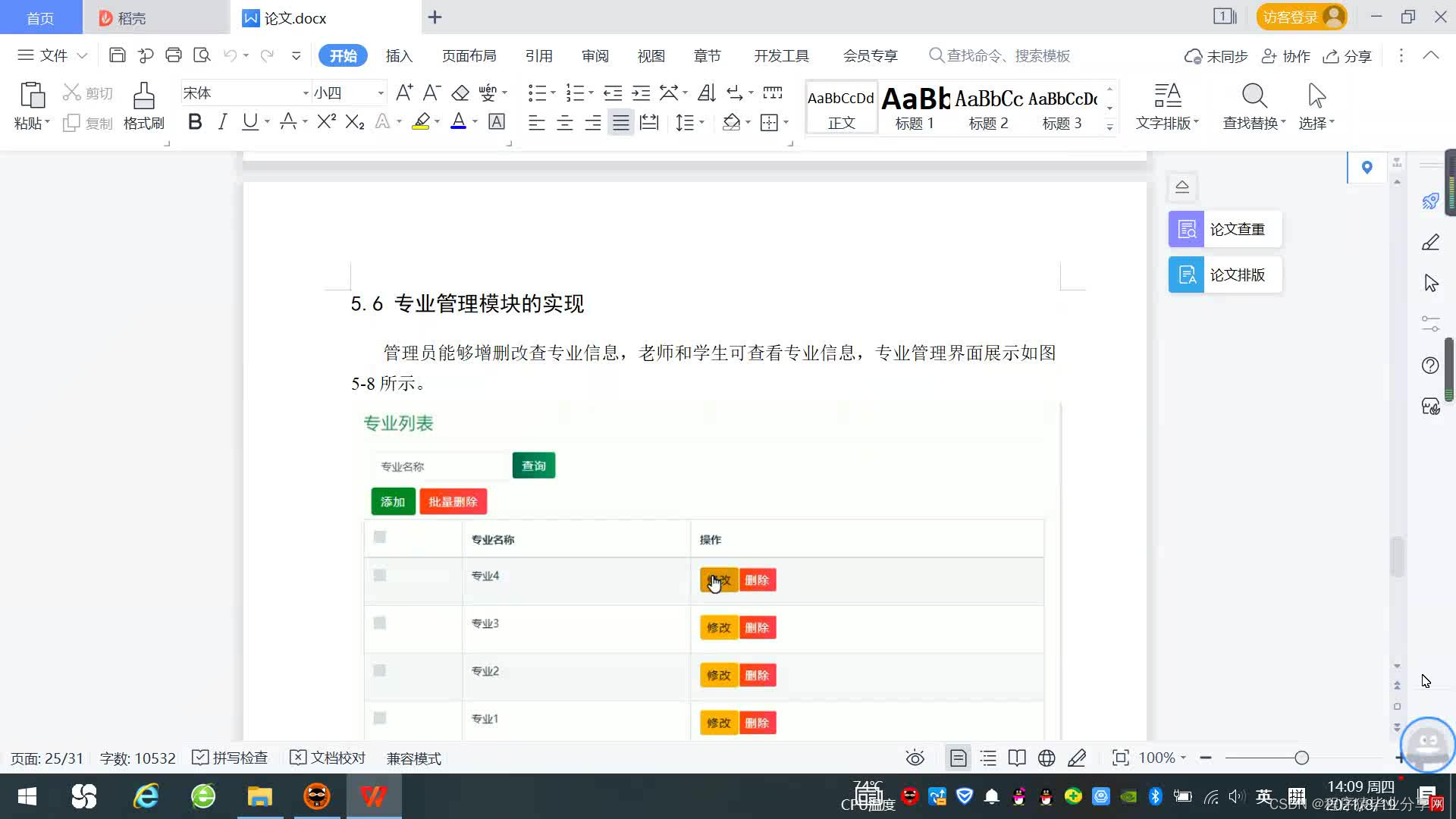Toggle justify alignment button
This screenshot has width=1456, height=819.
pos(621,123)
